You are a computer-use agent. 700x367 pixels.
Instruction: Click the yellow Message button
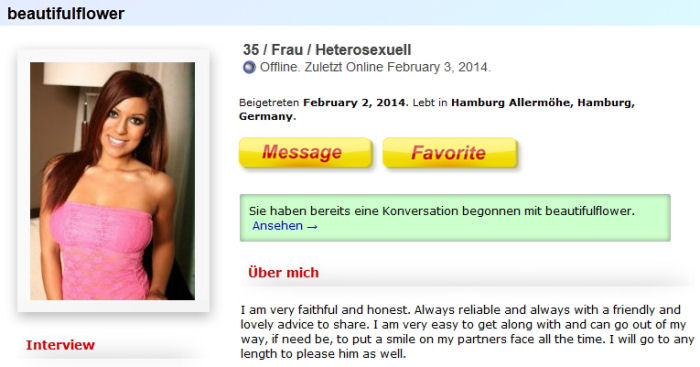click(306, 153)
